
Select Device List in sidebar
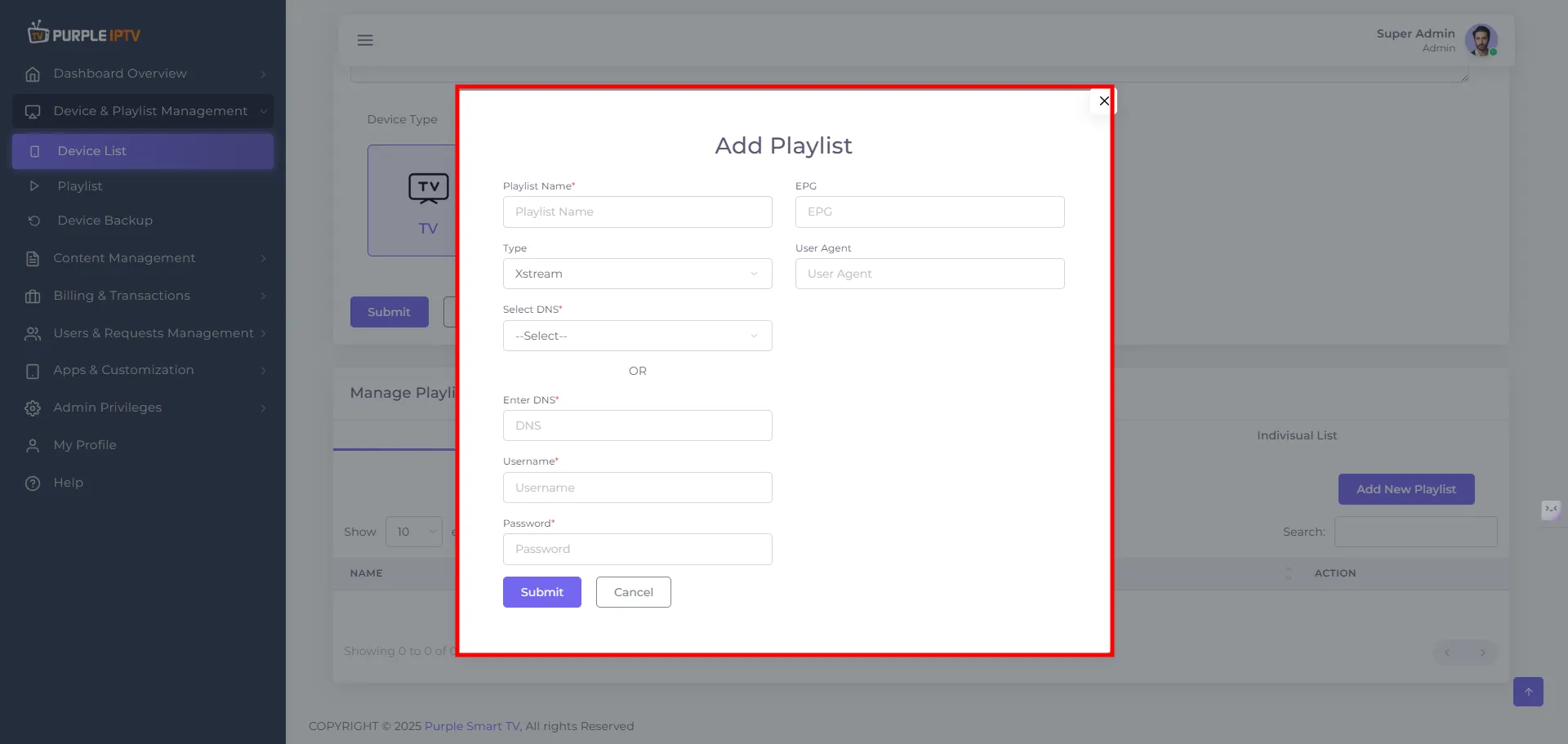(x=143, y=151)
